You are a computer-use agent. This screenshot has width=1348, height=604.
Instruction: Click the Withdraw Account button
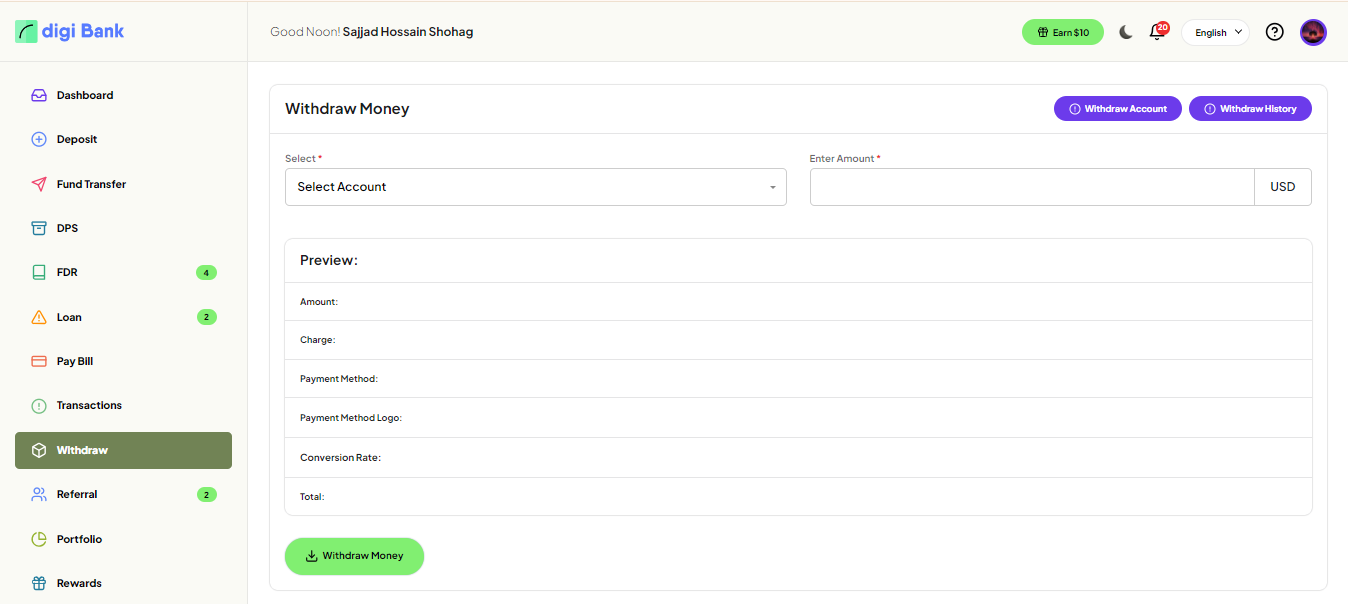tap(1117, 109)
